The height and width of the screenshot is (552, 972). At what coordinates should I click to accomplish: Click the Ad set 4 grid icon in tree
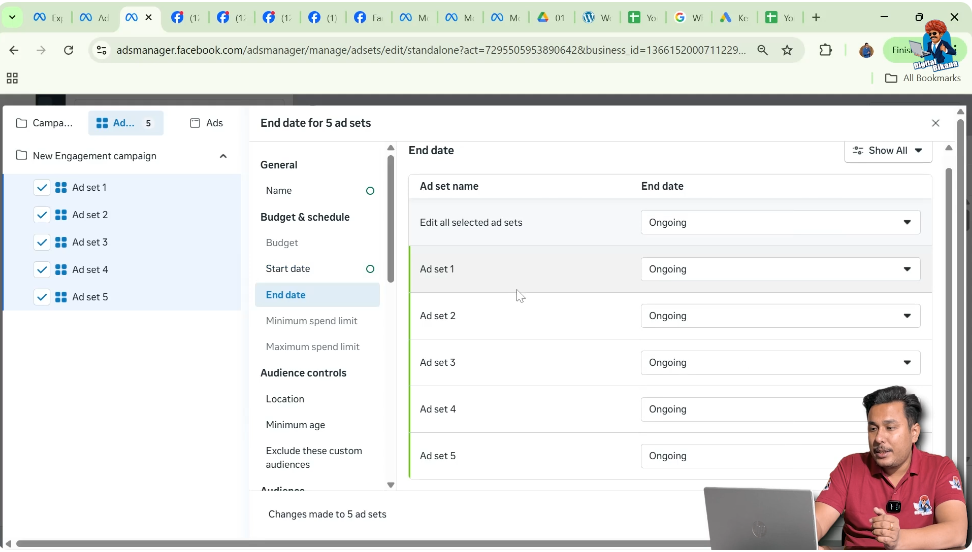(61, 269)
